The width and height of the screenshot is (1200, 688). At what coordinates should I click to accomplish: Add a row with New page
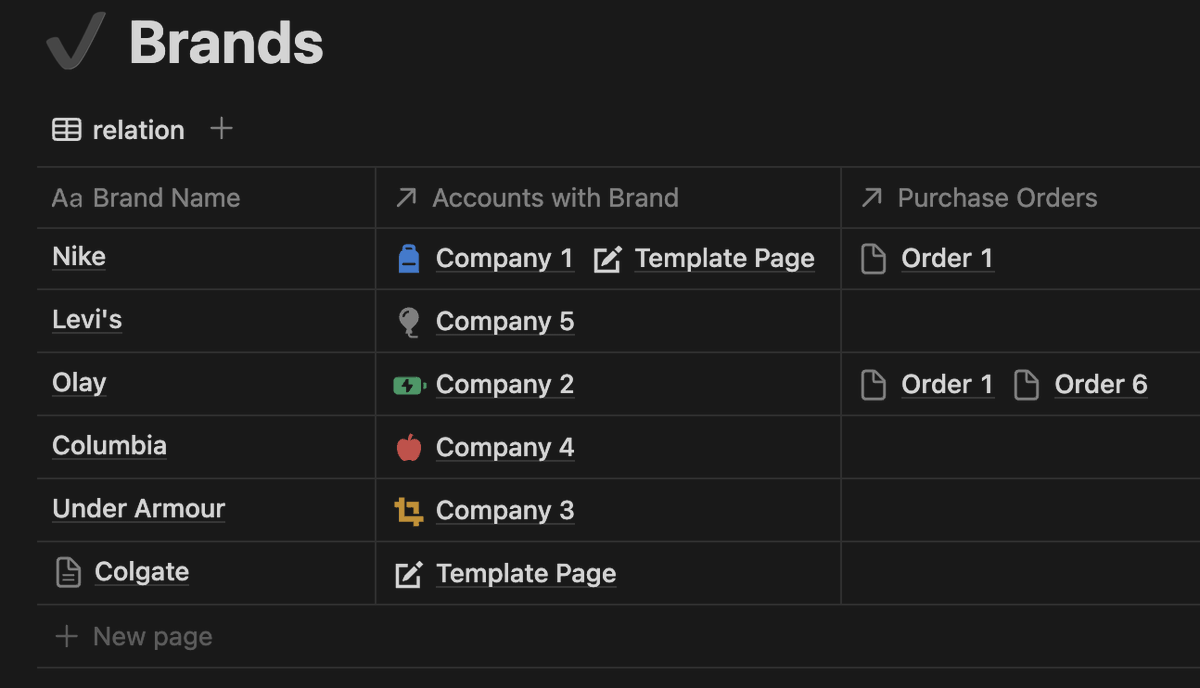[x=152, y=637]
